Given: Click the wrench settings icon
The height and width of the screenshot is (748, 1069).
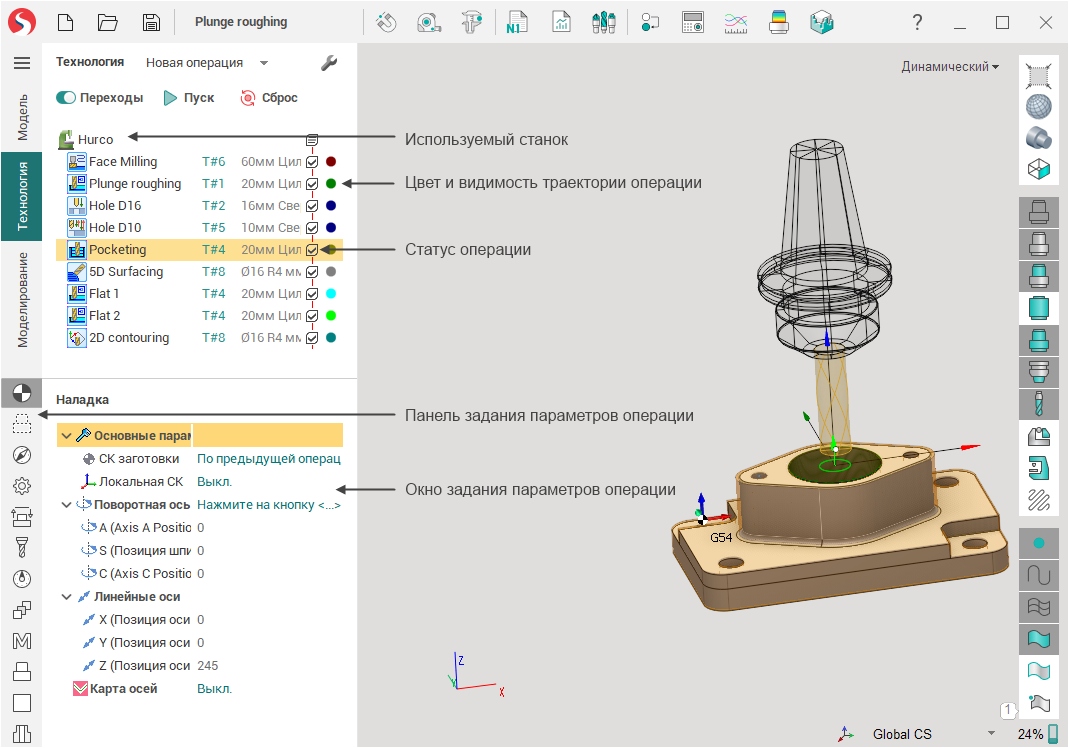Looking at the screenshot, I should pyautogui.click(x=329, y=63).
